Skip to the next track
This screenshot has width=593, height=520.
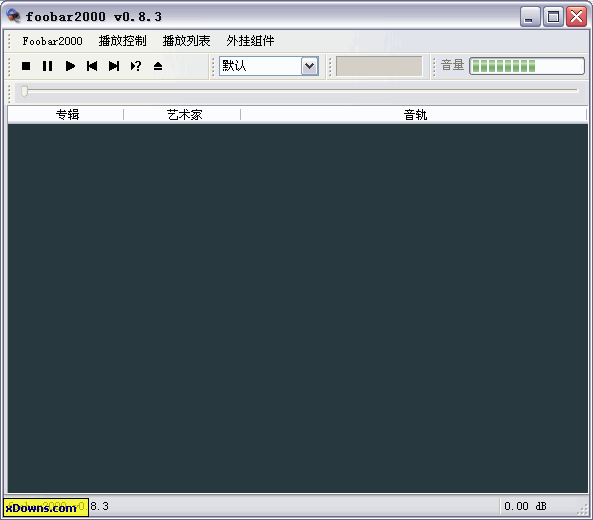click(114, 66)
